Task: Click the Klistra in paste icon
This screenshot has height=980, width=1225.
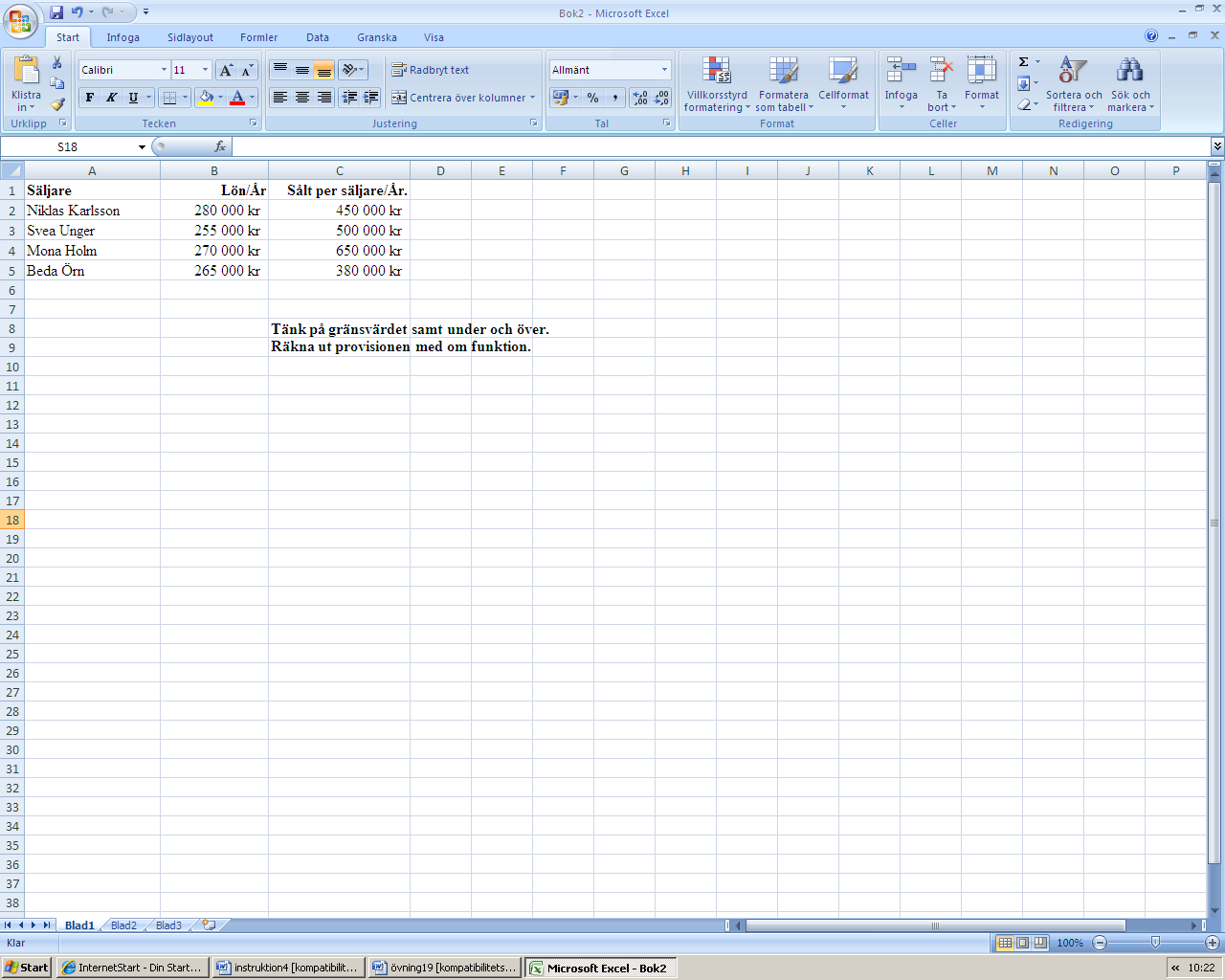Action: coord(27,71)
